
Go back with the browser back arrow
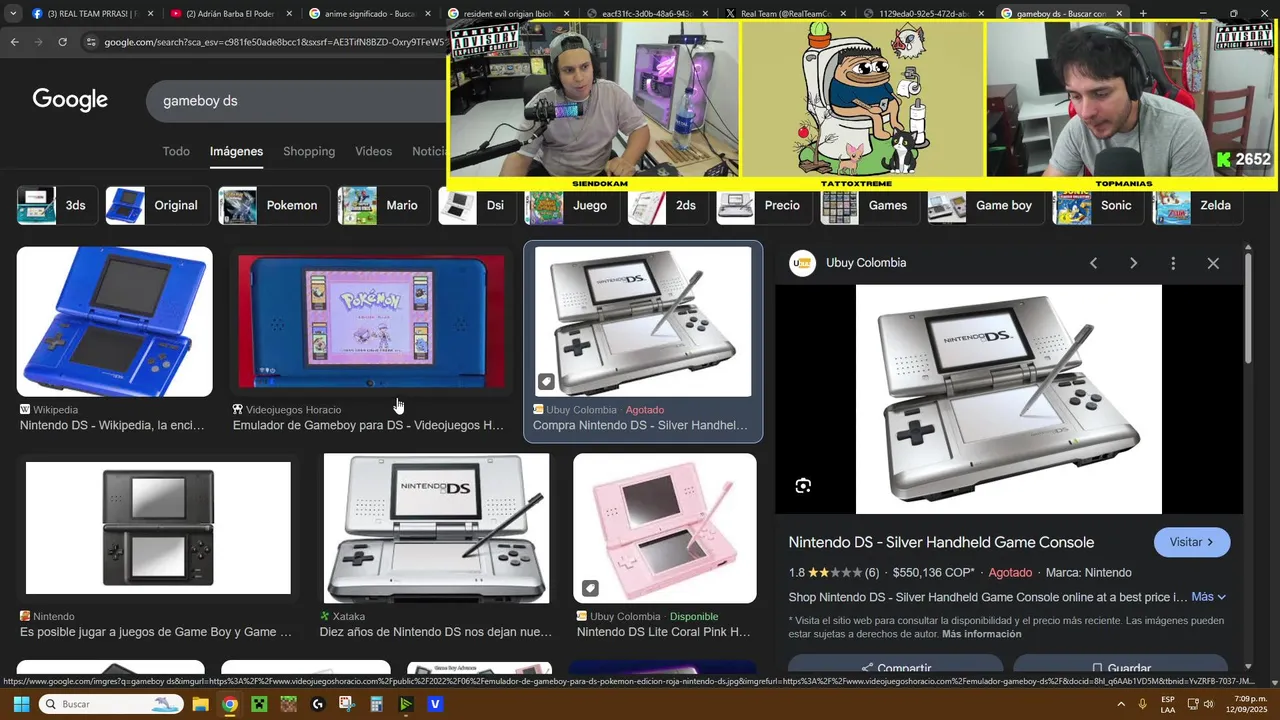[x=14, y=42]
